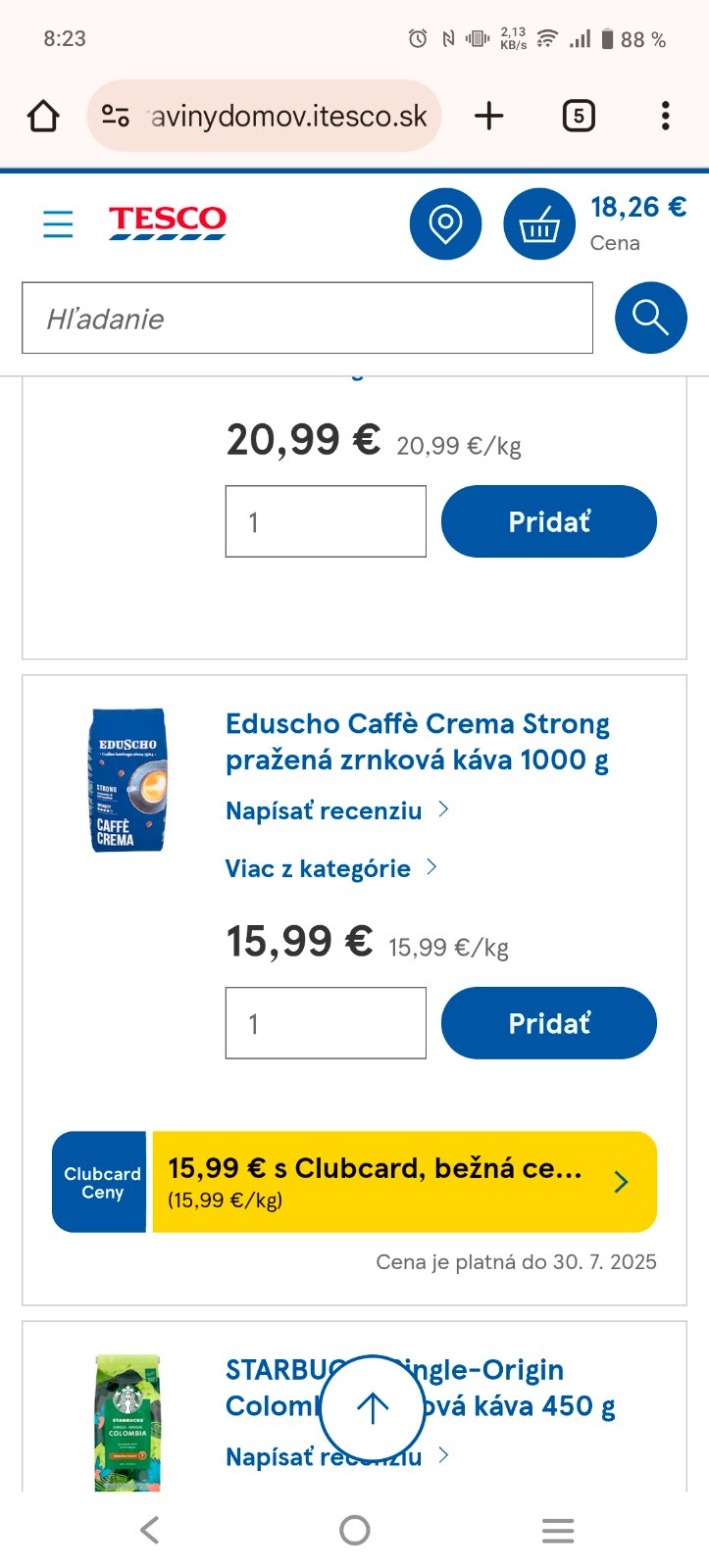This screenshot has height=1568, width=709.
Task: Open browser three-dot overflow menu
Action: coord(665,117)
